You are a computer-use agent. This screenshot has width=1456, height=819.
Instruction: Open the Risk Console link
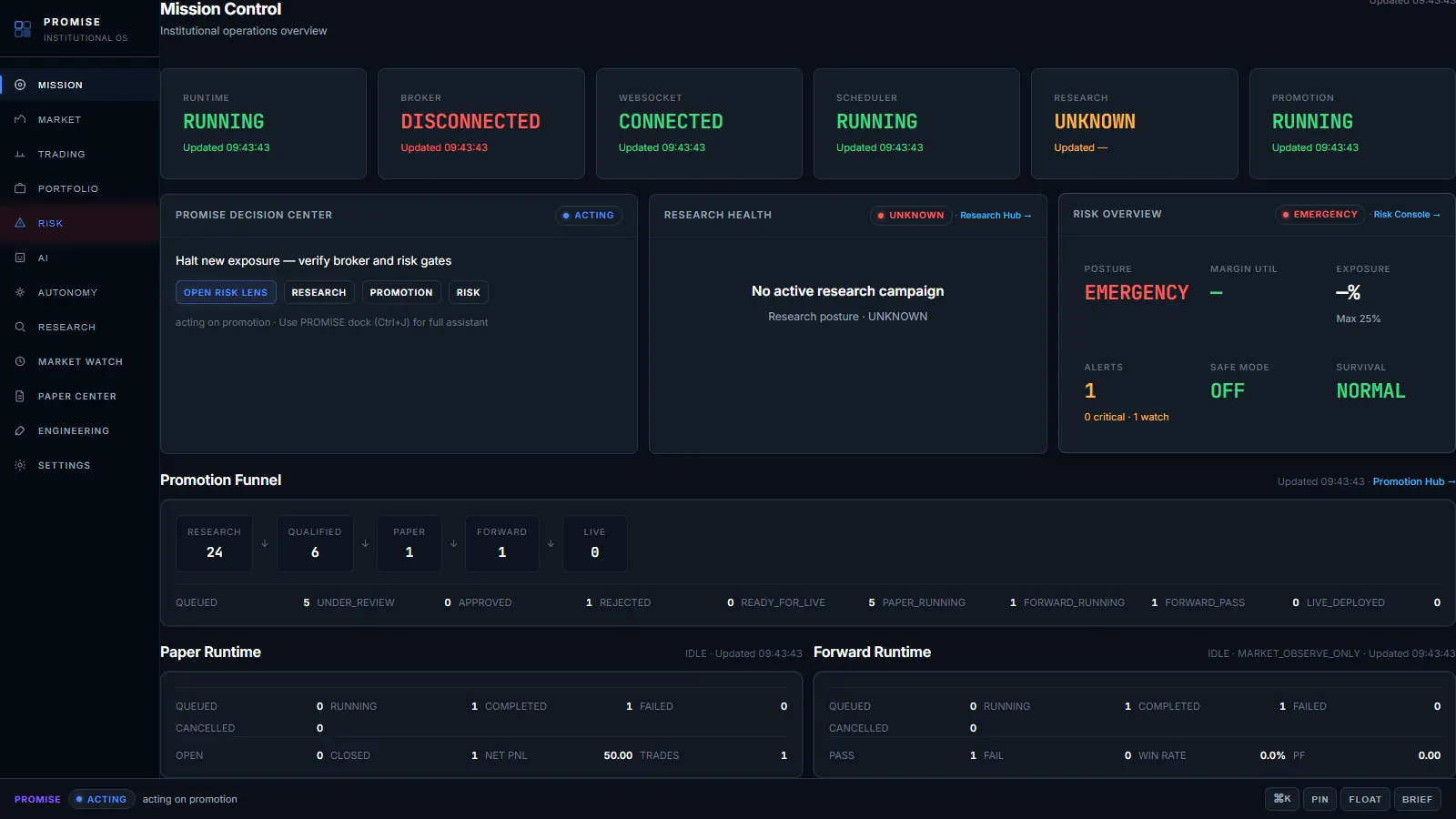(x=1407, y=215)
